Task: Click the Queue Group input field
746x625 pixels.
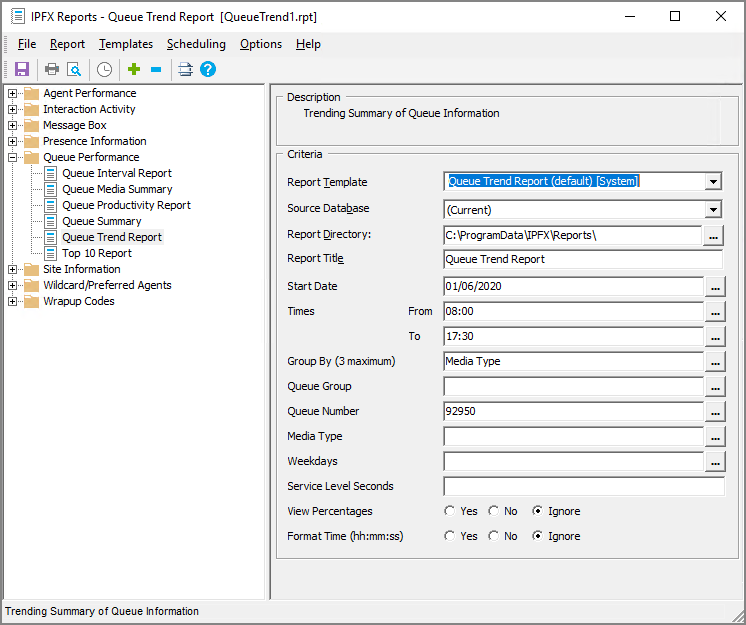Action: [x=573, y=386]
